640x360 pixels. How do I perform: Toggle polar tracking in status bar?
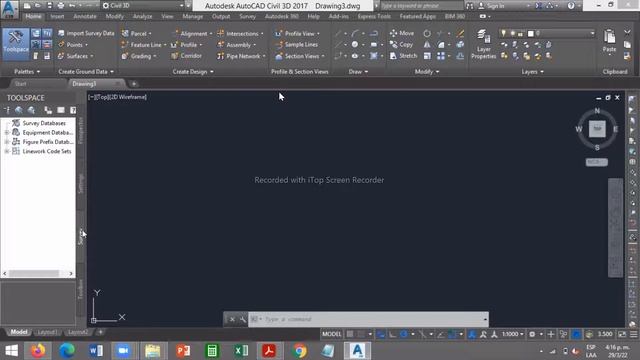(404, 334)
